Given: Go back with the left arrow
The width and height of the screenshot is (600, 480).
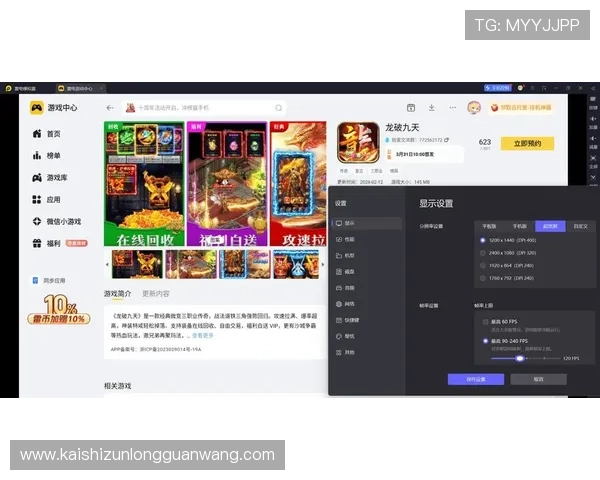Looking at the screenshot, I should click(x=110, y=108).
